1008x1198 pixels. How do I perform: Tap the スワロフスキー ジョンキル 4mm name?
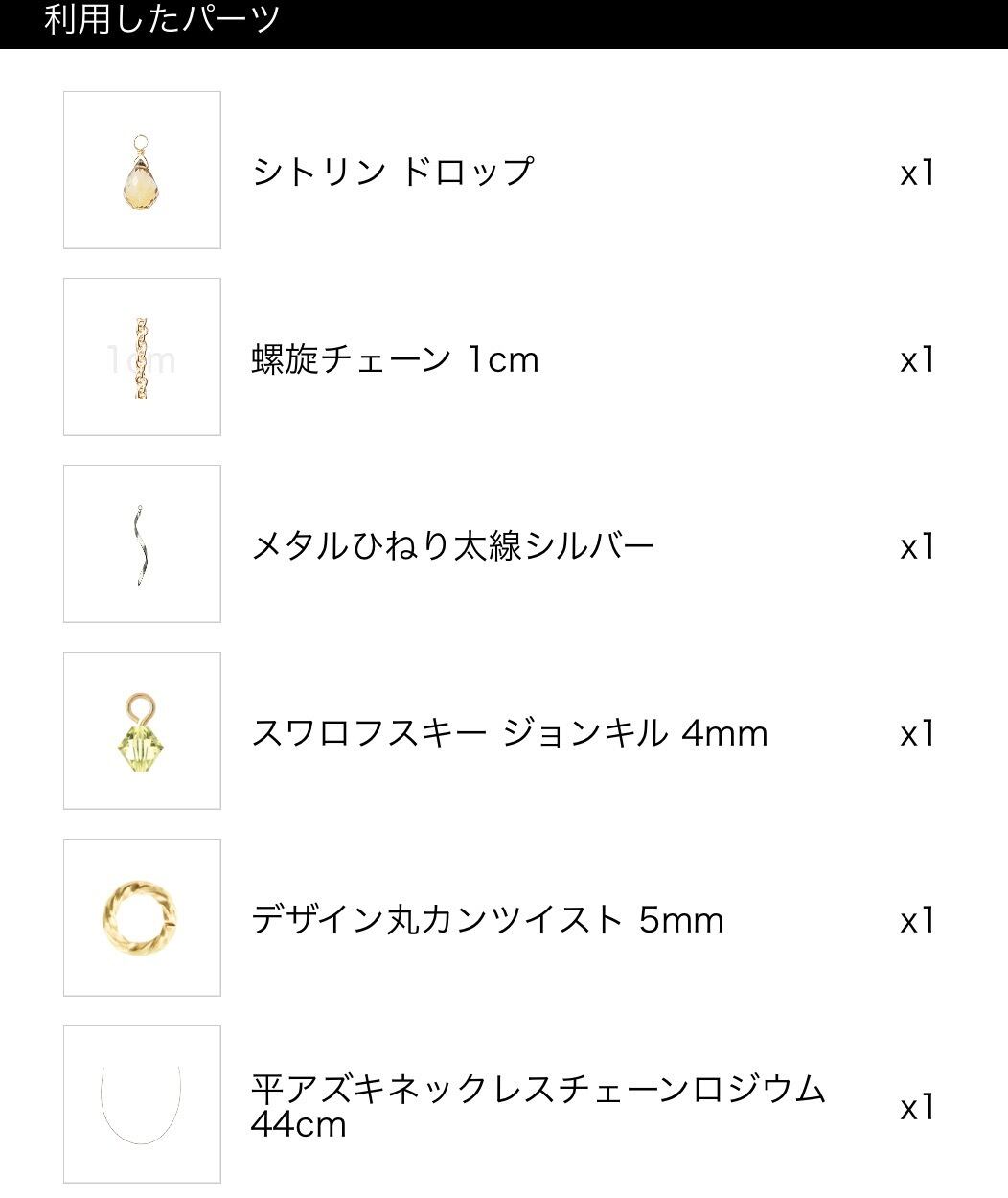coord(509,733)
